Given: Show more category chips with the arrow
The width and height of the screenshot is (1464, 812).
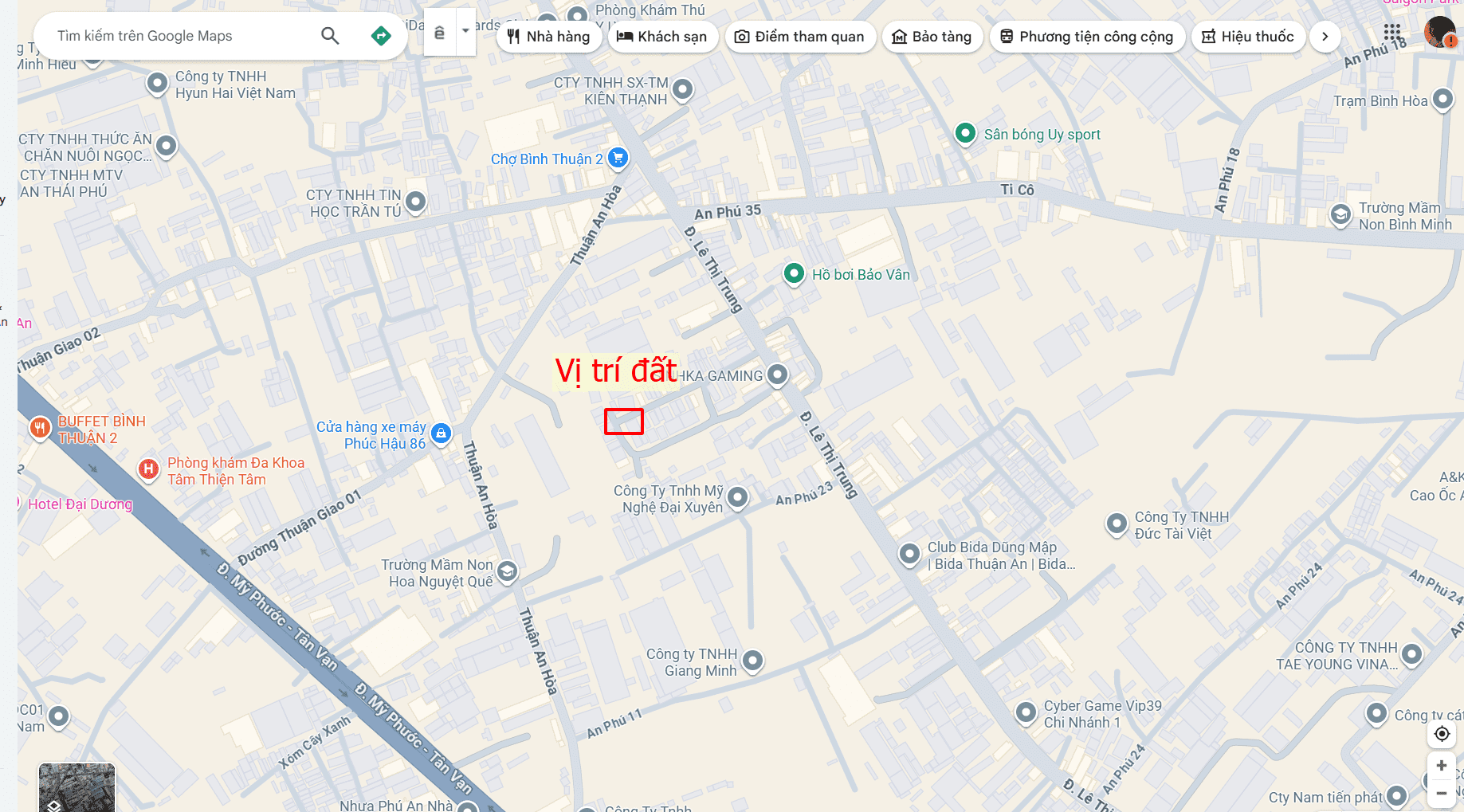Looking at the screenshot, I should [x=1325, y=37].
